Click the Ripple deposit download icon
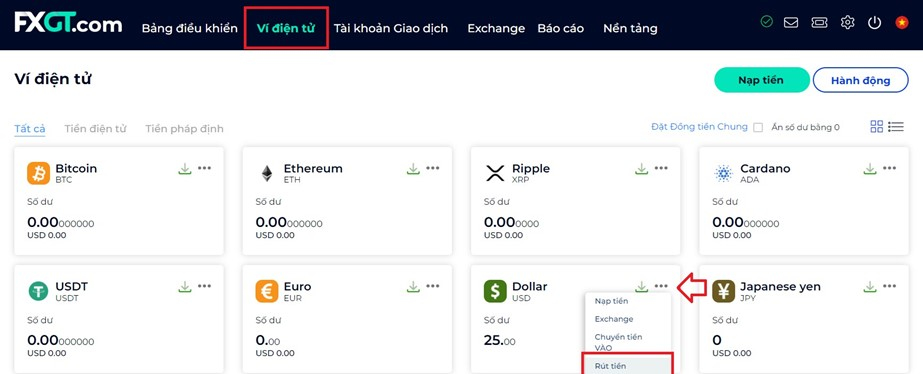 click(642, 169)
